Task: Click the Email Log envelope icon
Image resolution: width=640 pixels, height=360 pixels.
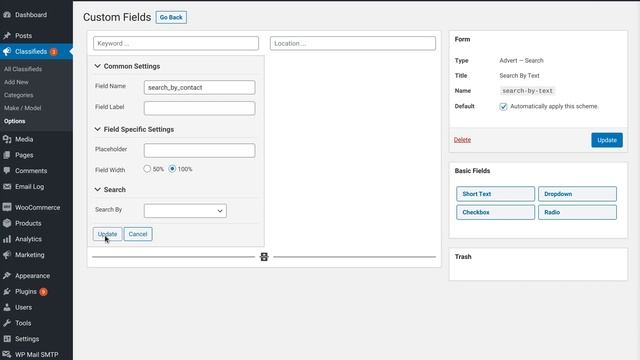Action: 7,187
